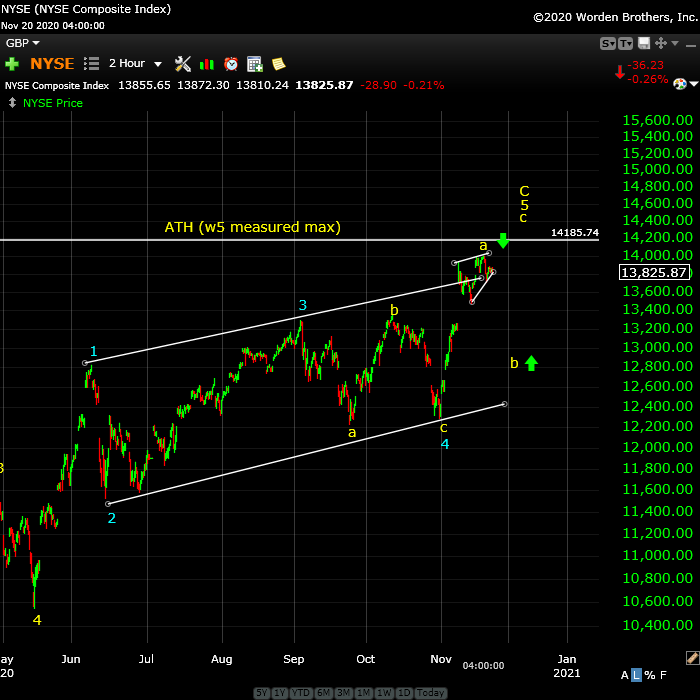Click the green down arrow near ATH line
Viewport: 700px width, 700px height.
coord(503,241)
